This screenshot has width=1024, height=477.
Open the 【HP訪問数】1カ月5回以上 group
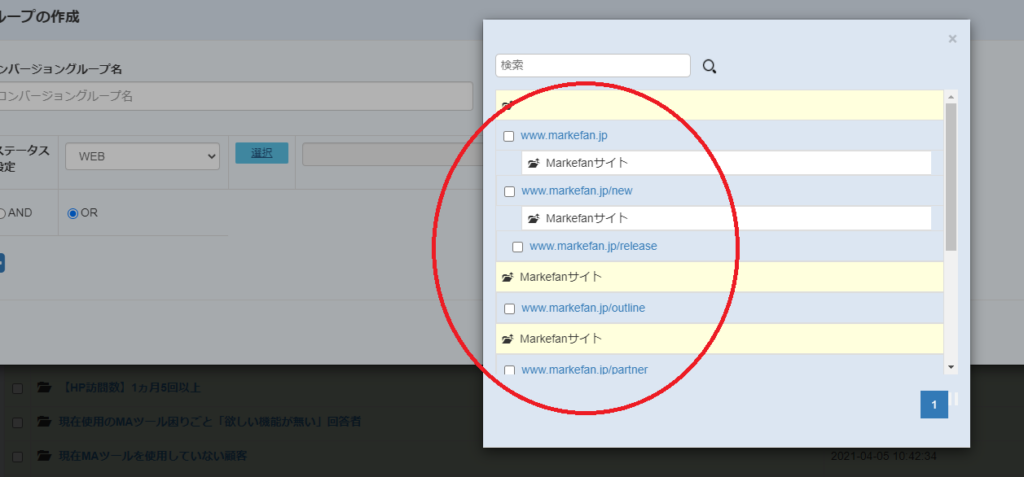click(x=129, y=388)
